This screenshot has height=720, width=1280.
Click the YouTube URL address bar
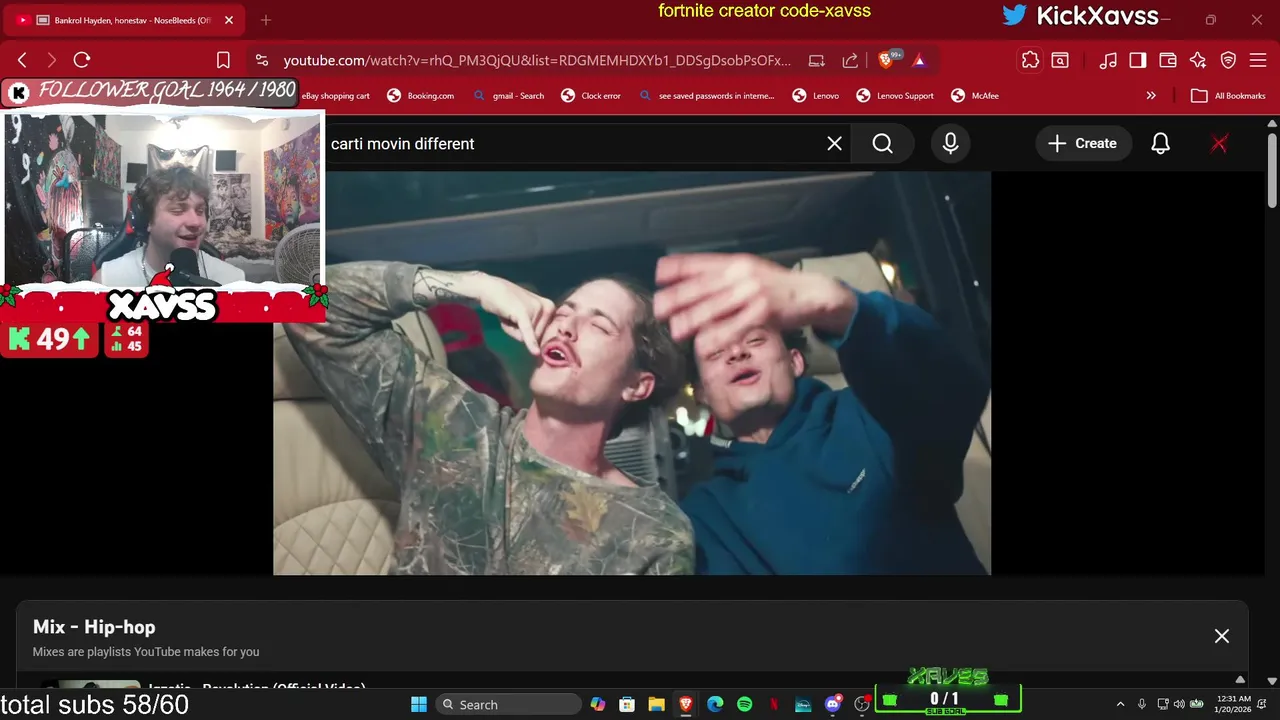click(536, 61)
